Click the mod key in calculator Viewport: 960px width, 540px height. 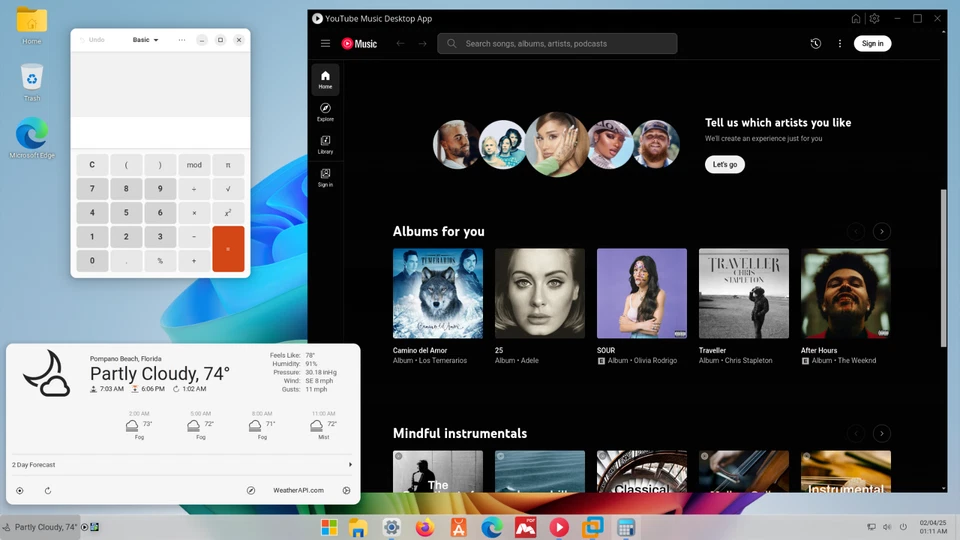[x=194, y=165]
